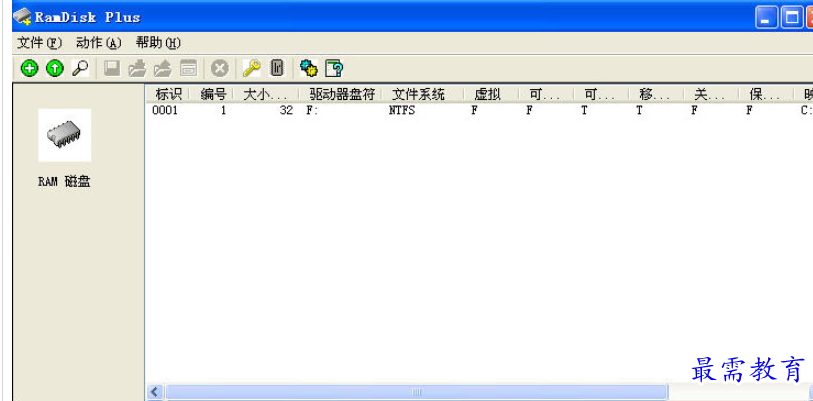This screenshot has height=401, width=813.
Task: Sort by the 大小 column header
Action: pos(266,94)
